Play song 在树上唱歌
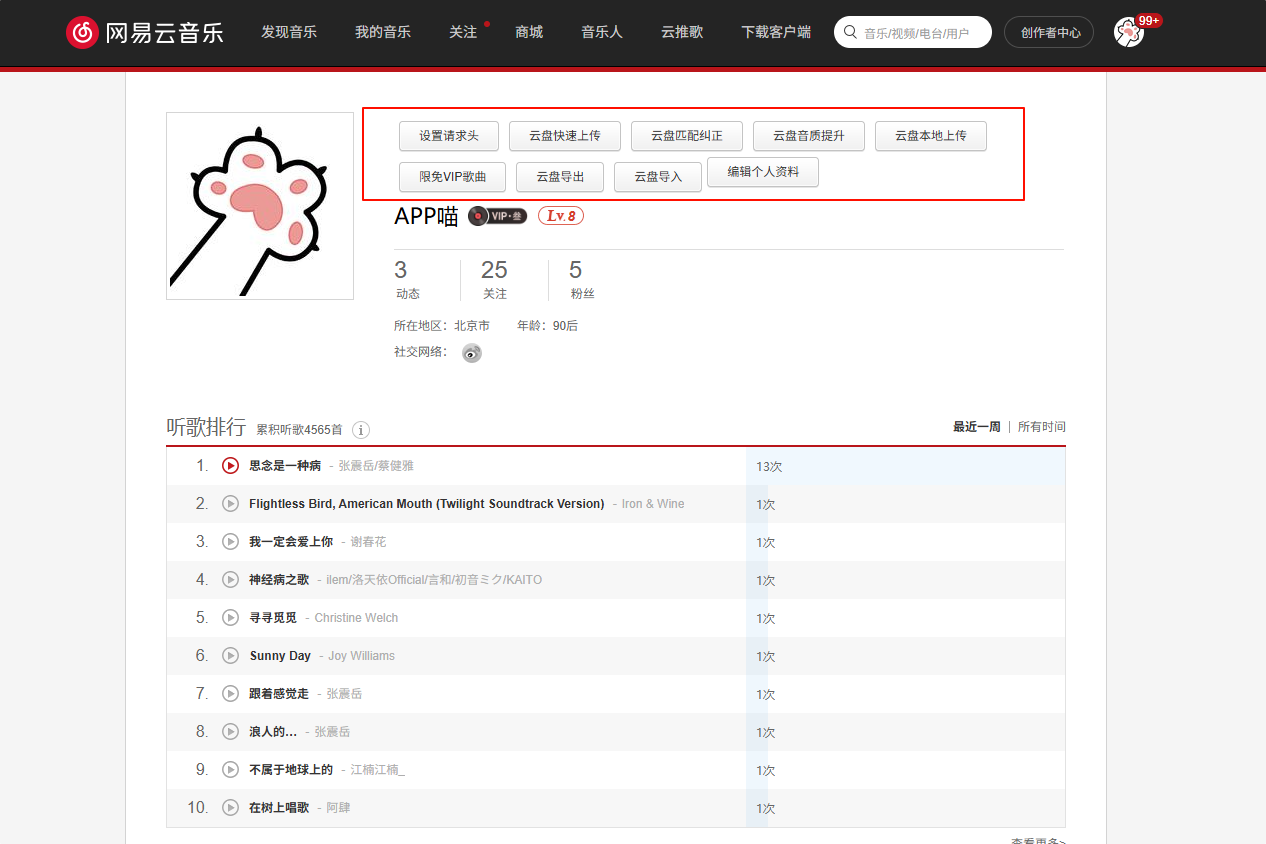Image resolution: width=1266 pixels, height=844 pixels. click(230, 807)
